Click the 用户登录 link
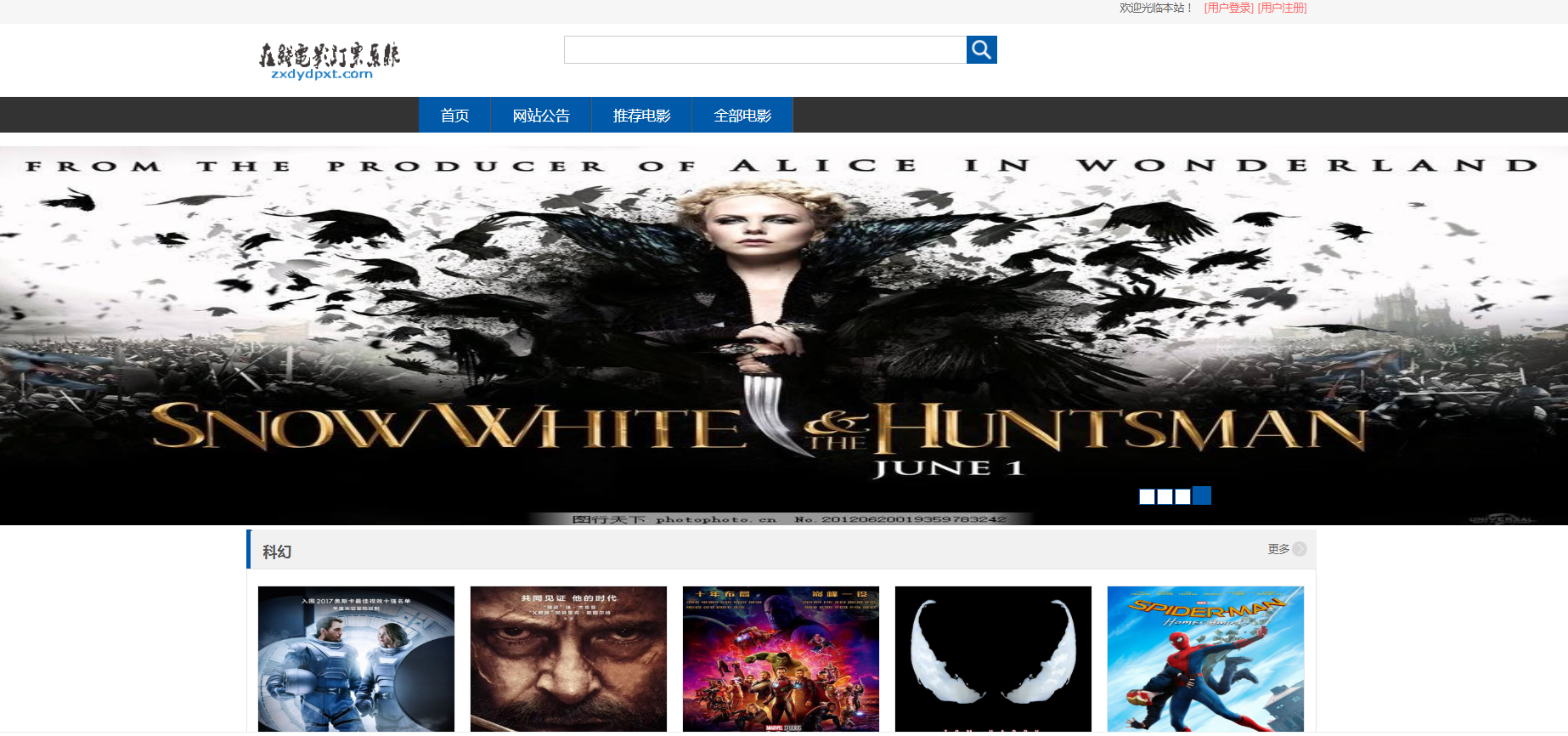This screenshot has height=736, width=1568. tap(1228, 8)
